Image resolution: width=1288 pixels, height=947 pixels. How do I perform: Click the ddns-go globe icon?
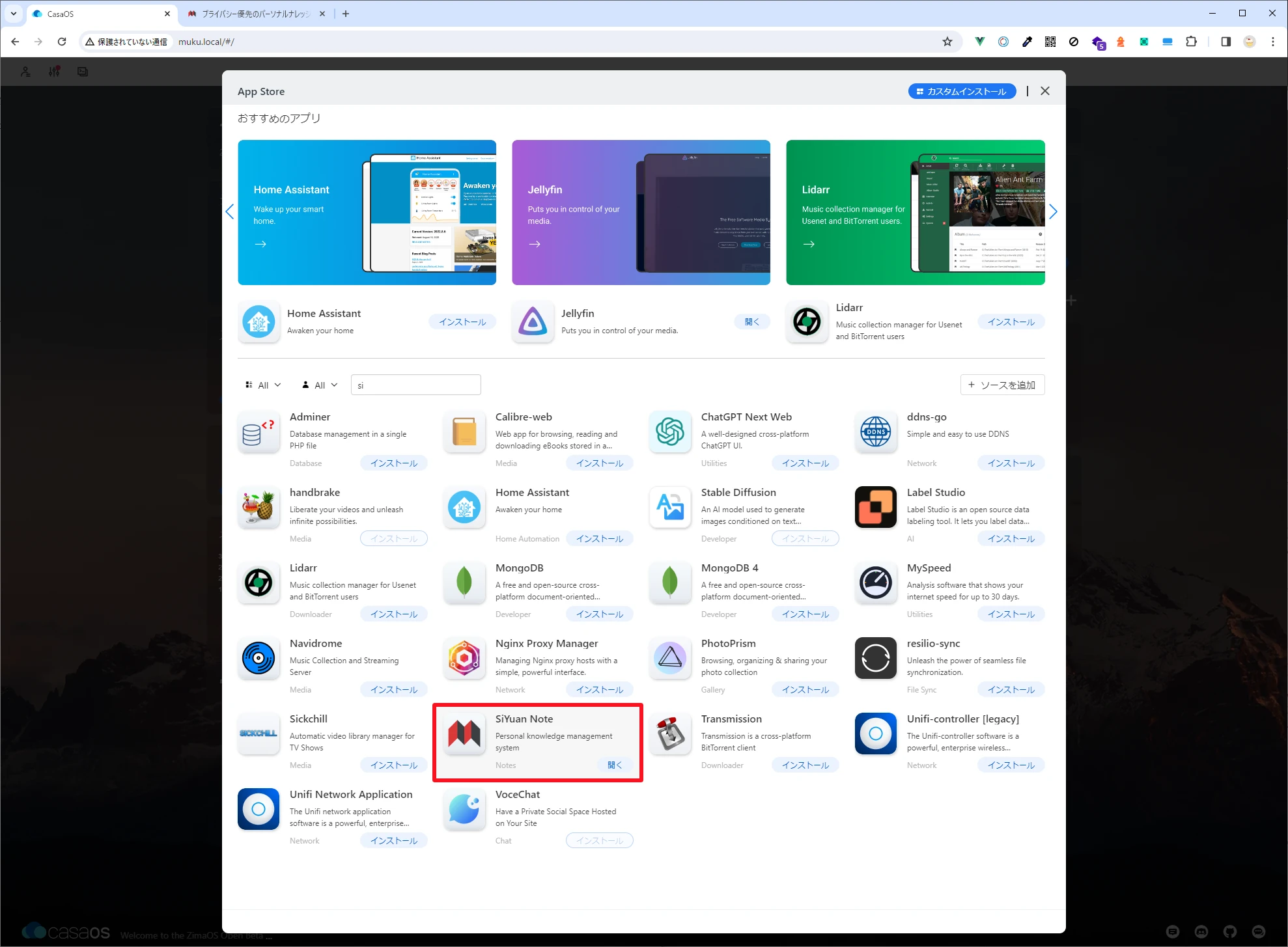pos(876,432)
